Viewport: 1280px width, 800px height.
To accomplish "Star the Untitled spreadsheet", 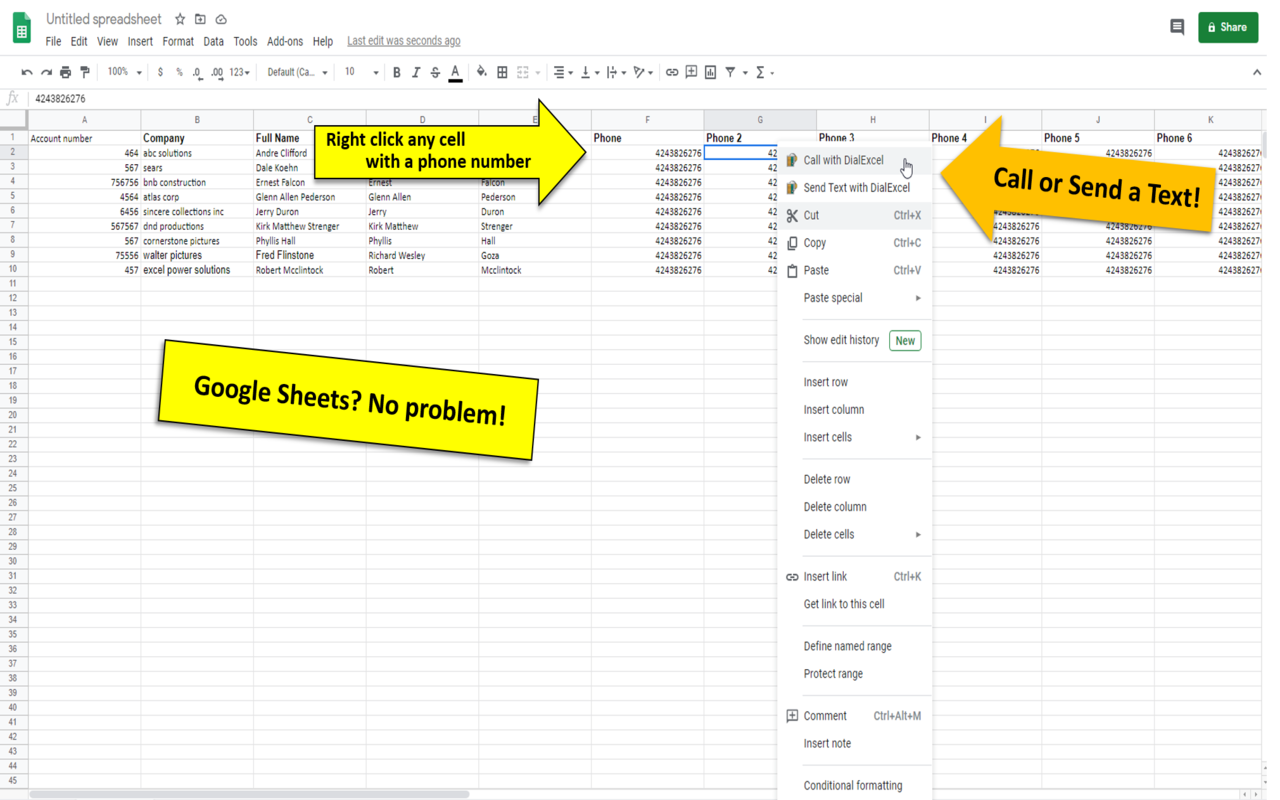I will pos(180,19).
